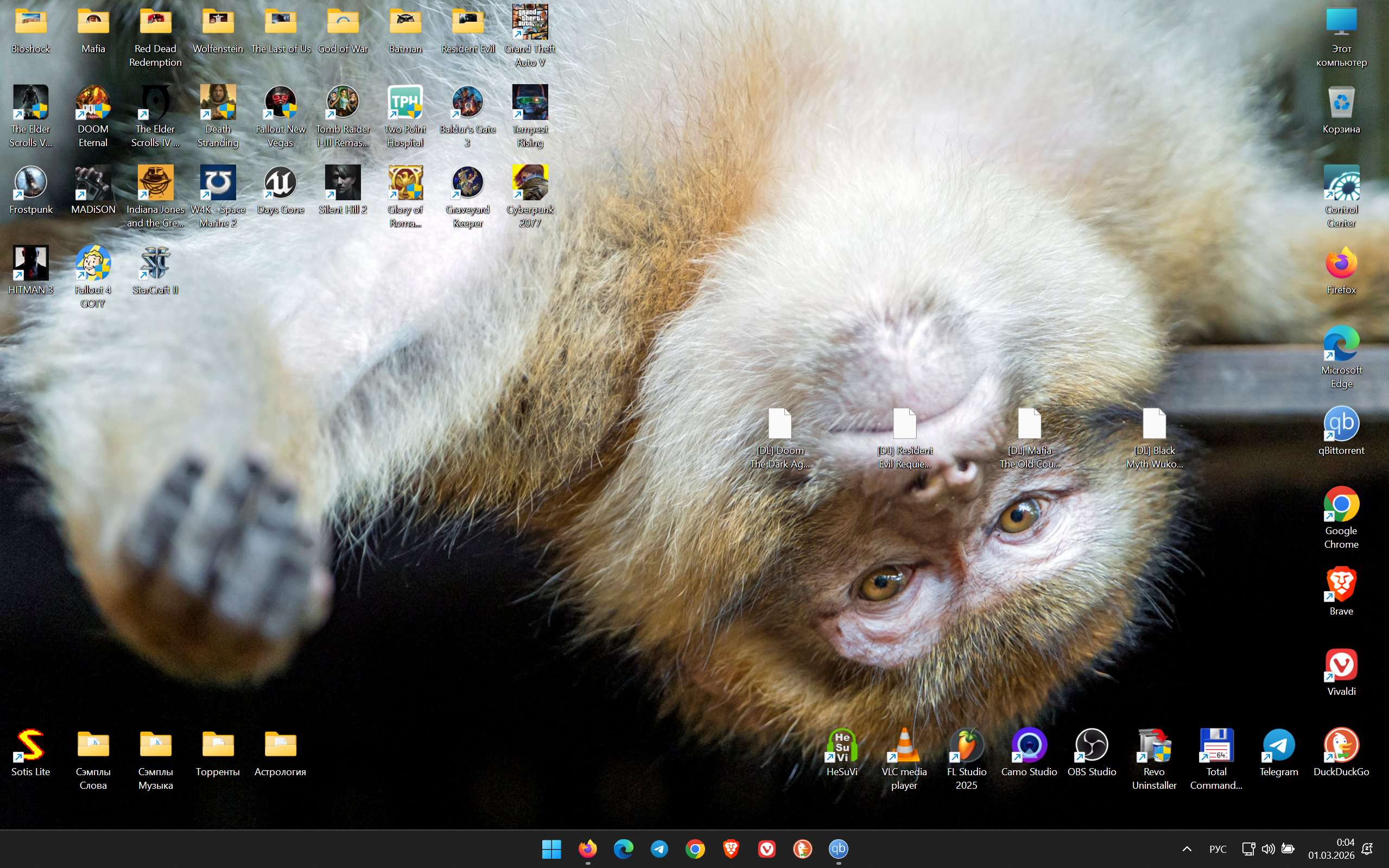Image resolution: width=1389 pixels, height=868 pixels.
Task: Select the Total Commander shortcut icon
Action: click(1216, 746)
